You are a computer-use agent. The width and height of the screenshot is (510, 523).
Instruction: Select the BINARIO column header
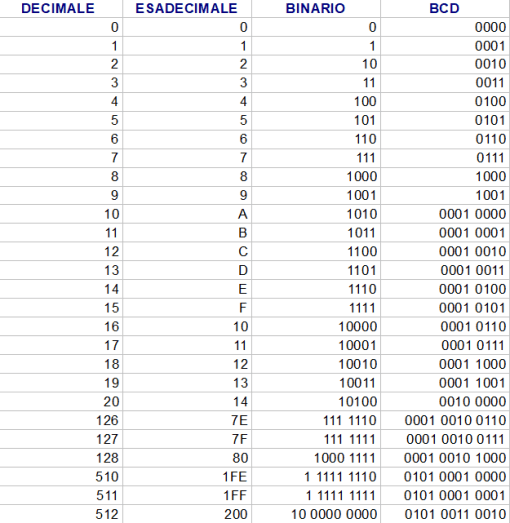coord(316,8)
